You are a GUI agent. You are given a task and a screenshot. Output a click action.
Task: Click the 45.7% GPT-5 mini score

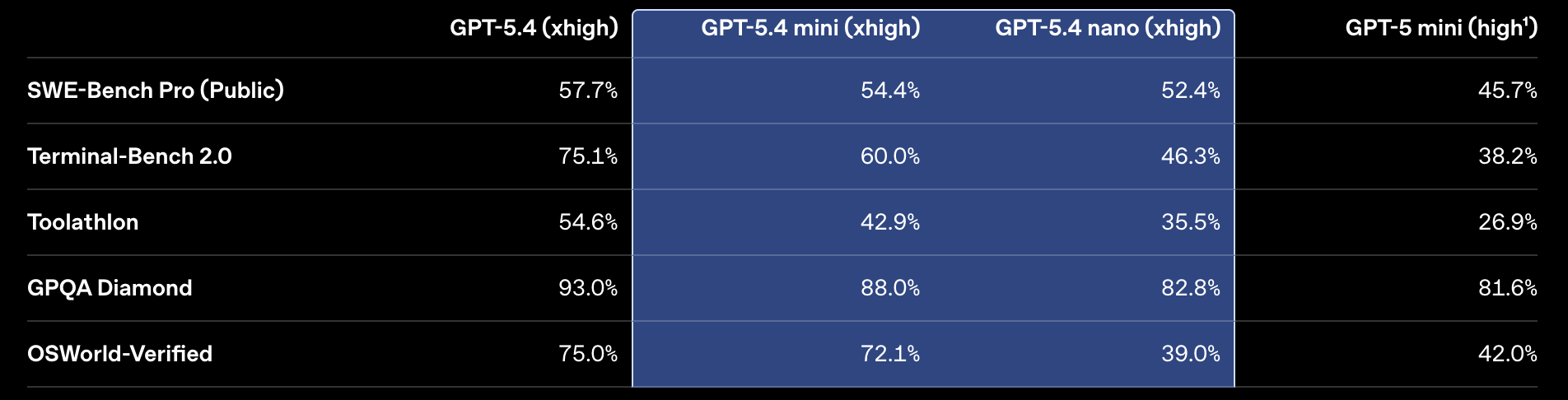coord(1508,91)
